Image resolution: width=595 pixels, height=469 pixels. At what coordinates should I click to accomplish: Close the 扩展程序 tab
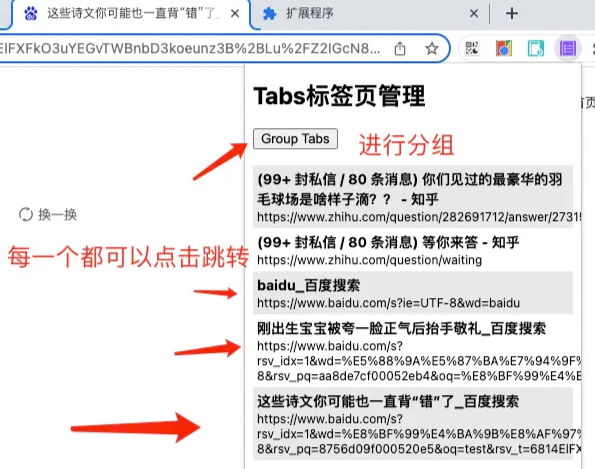[474, 14]
